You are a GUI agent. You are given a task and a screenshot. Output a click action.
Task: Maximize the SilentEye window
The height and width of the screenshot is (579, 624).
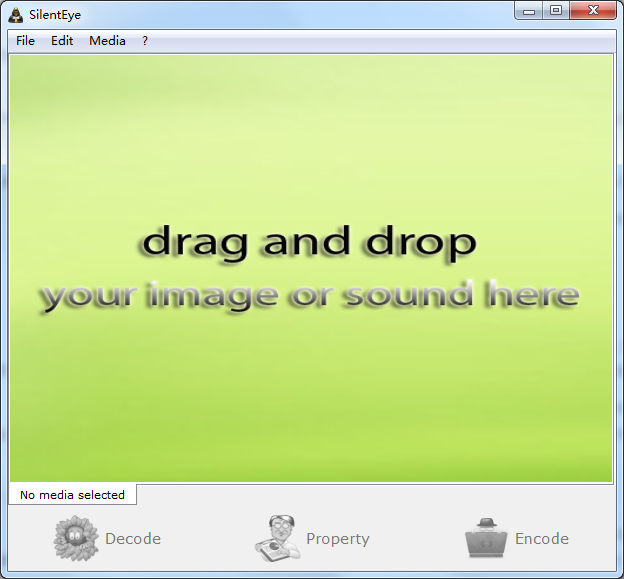[556, 11]
